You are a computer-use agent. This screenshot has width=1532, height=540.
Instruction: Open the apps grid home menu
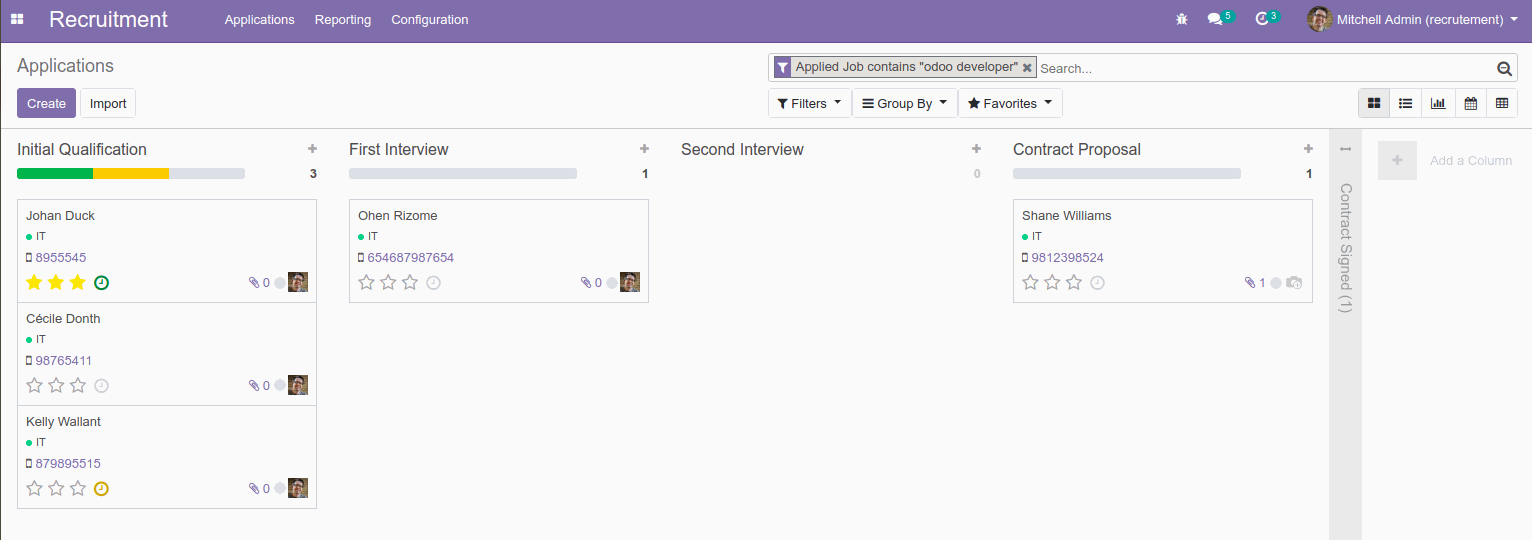17,19
